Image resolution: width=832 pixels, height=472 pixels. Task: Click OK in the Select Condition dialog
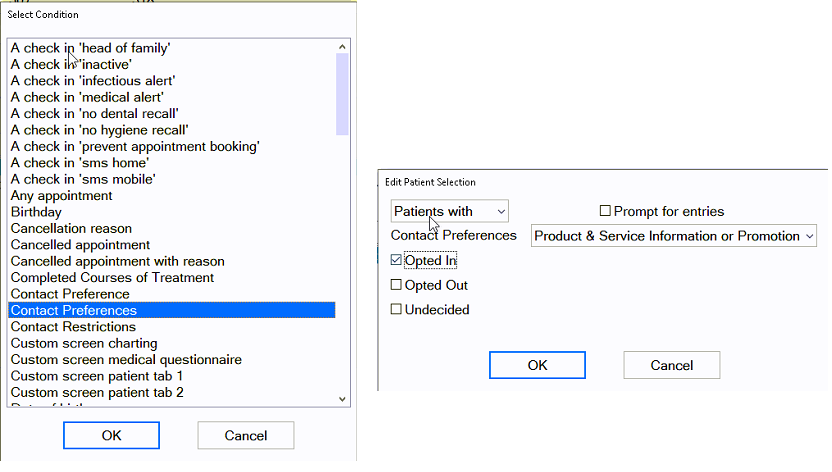pos(111,435)
